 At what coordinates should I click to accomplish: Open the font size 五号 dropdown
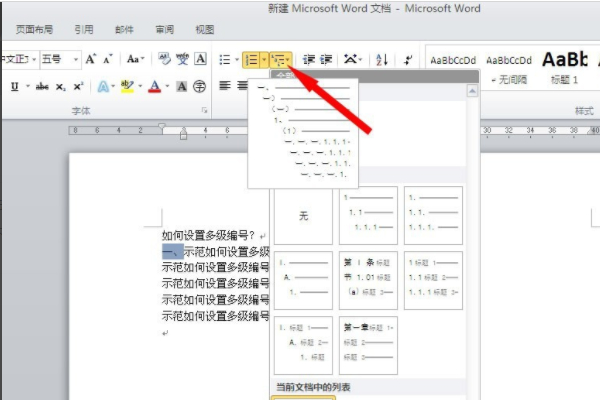[73, 60]
